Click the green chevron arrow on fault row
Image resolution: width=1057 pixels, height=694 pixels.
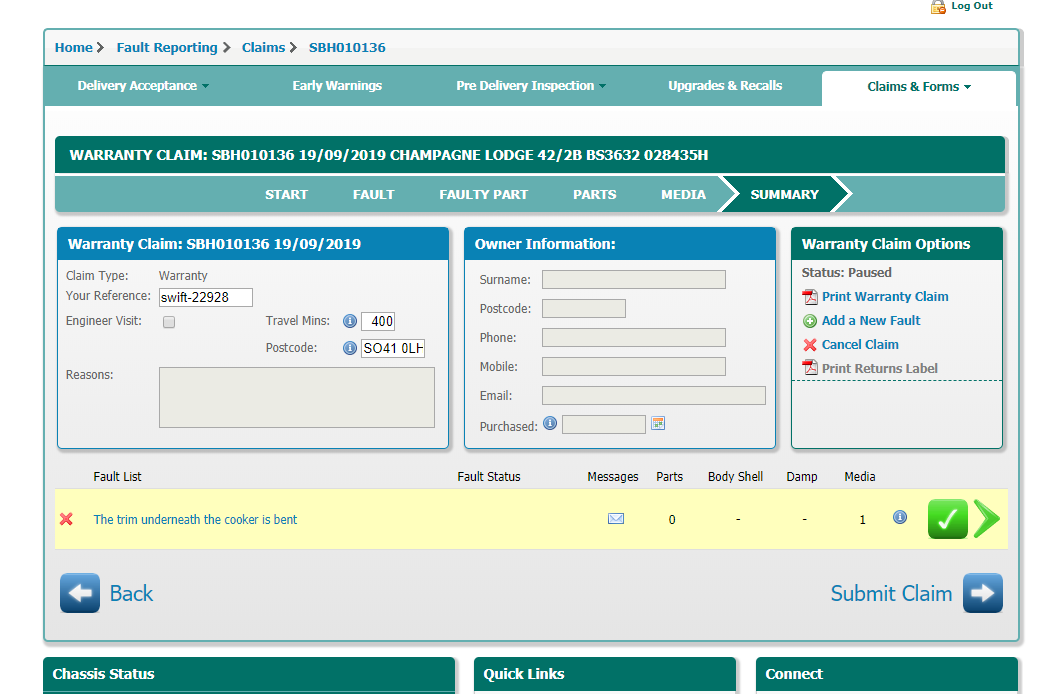point(986,519)
